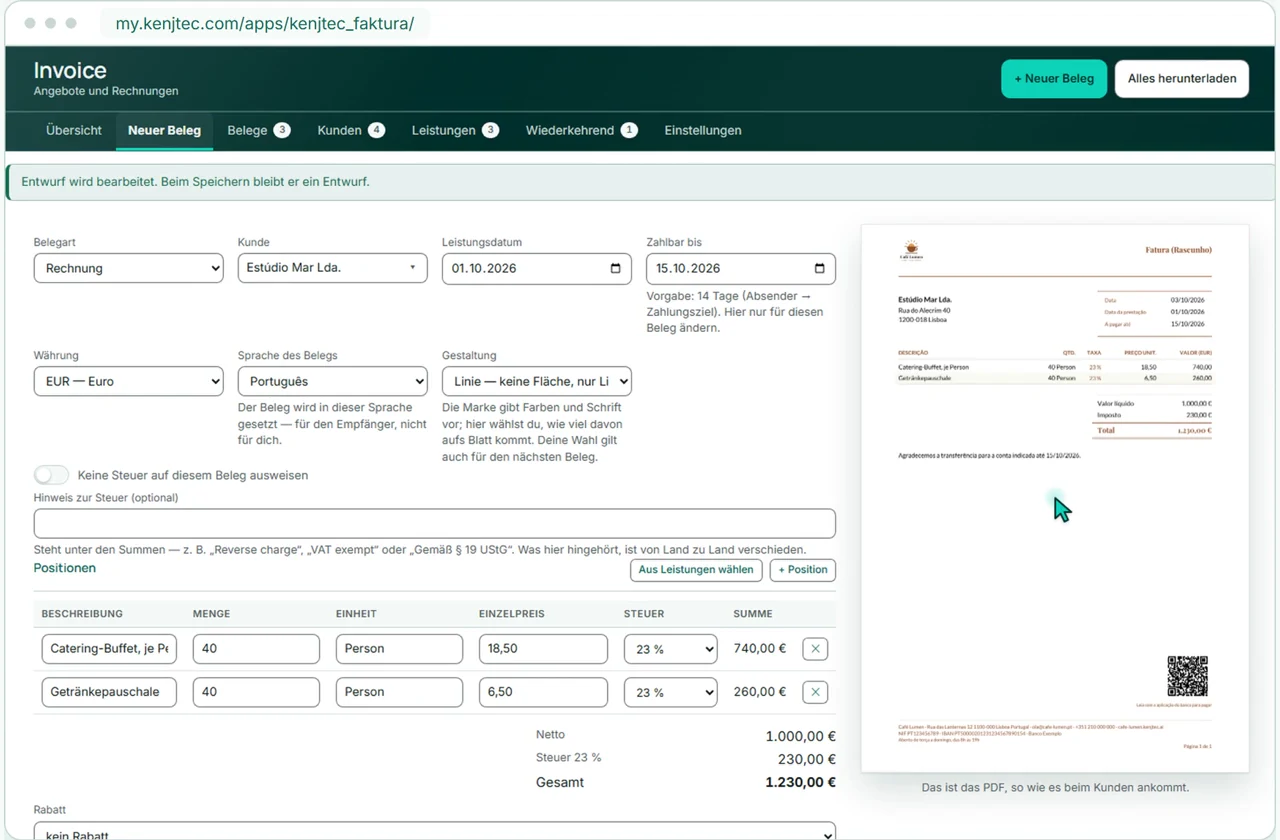Viewport: 1280px width, 840px height.
Task: Click 'Alles herunterladen' button
Action: 1182,78
